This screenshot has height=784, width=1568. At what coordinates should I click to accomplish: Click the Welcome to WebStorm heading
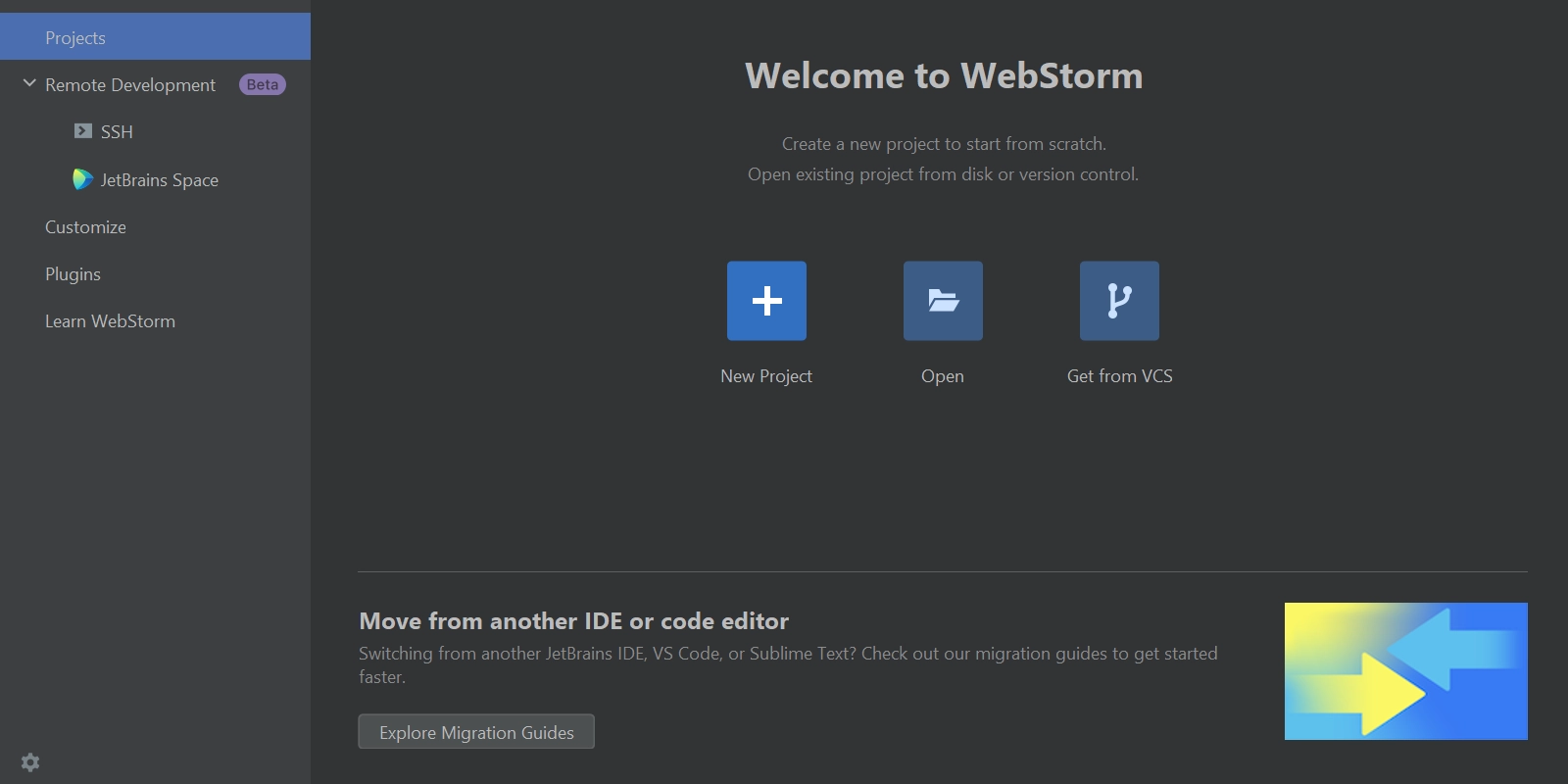point(944,75)
